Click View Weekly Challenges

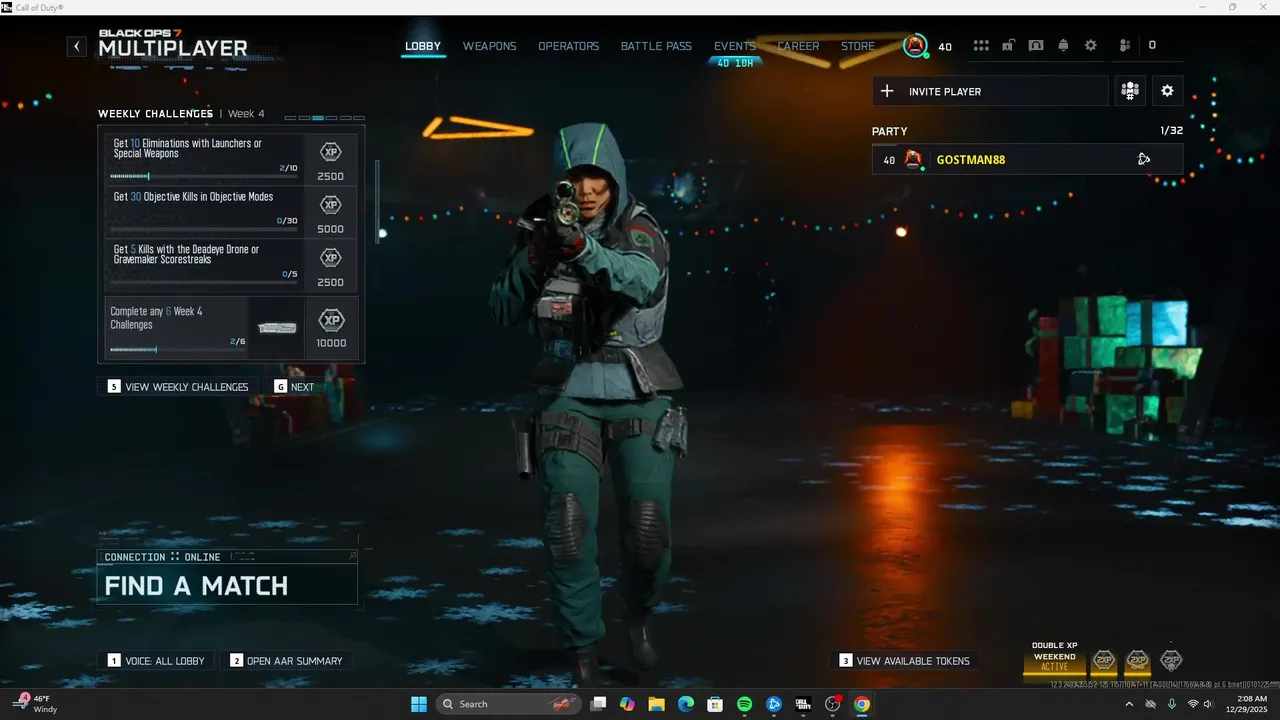pyautogui.click(x=178, y=387)
